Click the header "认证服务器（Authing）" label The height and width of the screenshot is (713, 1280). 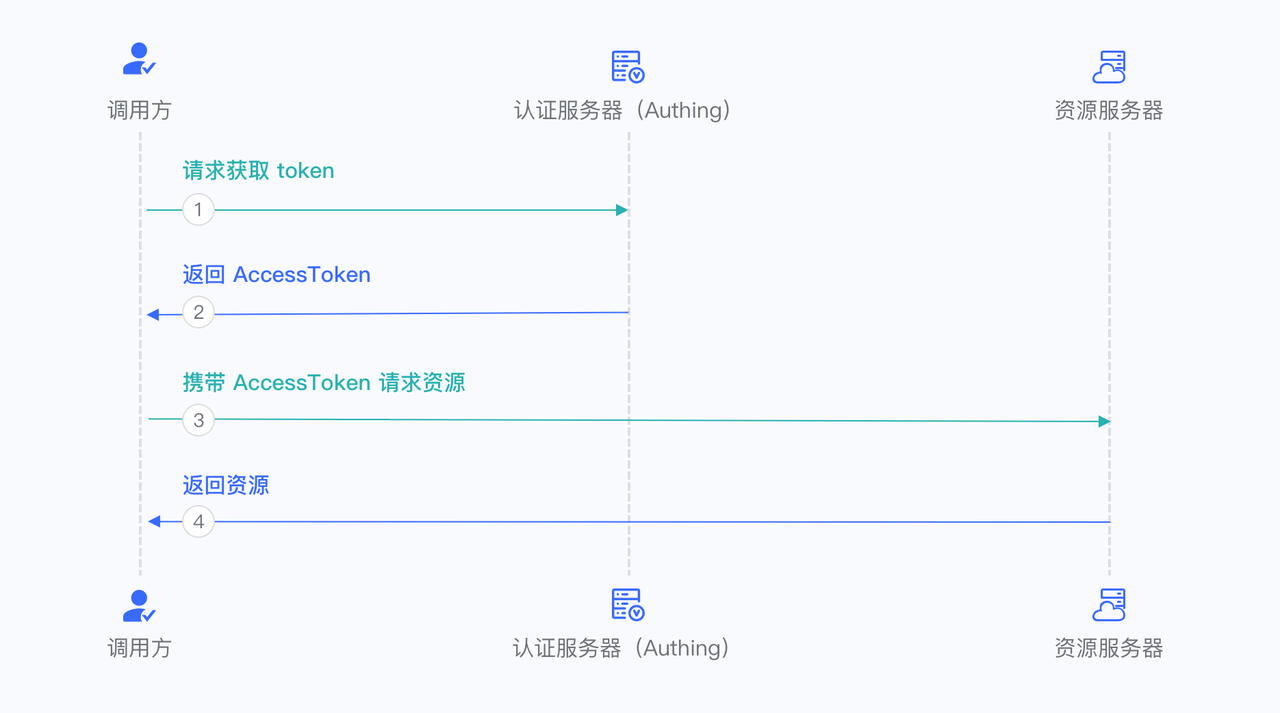pyautogui.click(x=622, y=110)
